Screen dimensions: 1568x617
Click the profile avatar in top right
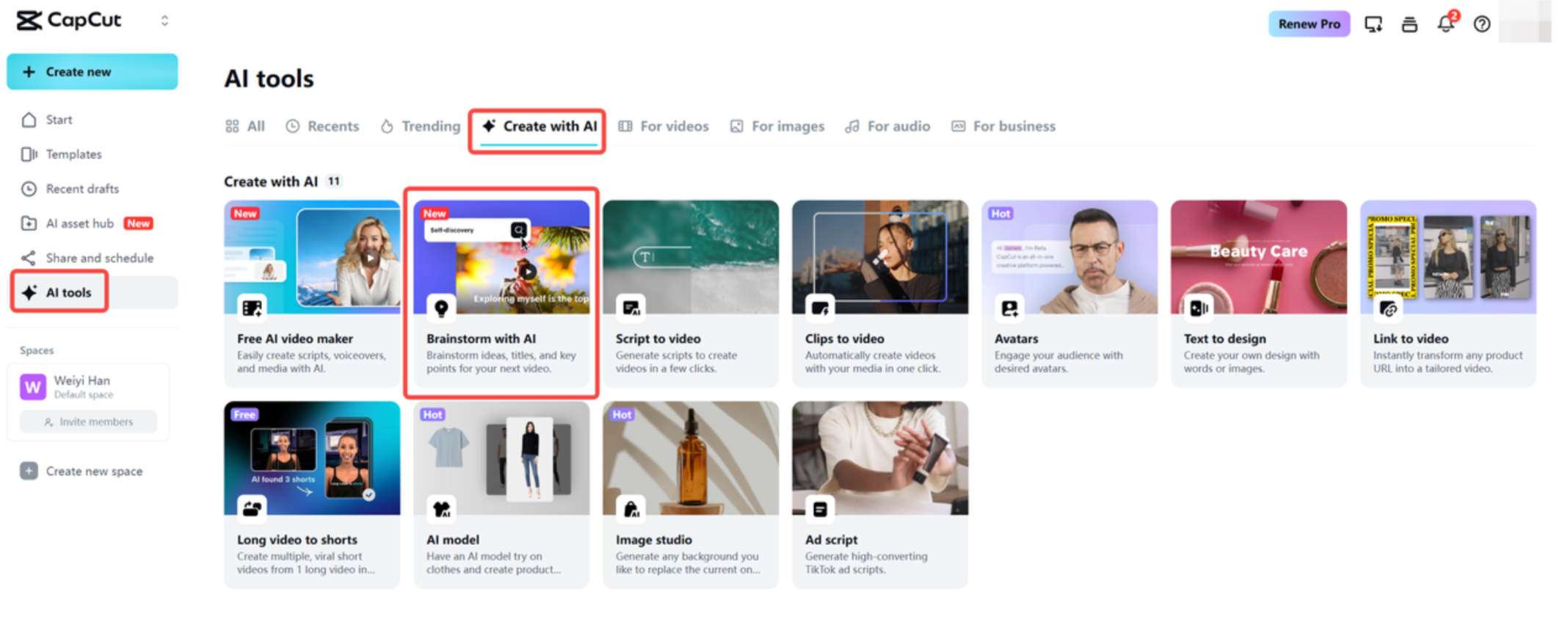(1525, 22)
